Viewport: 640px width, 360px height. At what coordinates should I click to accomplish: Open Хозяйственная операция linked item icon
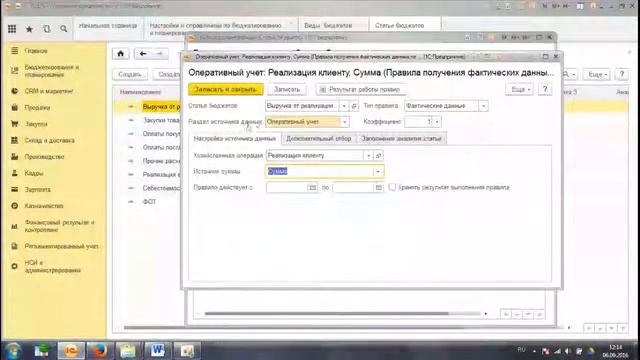378,156
